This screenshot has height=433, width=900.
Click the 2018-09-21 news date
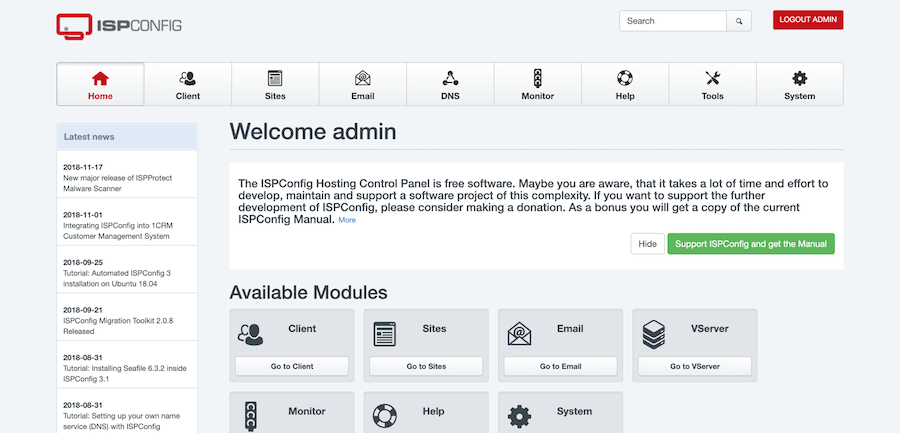pos(83,310)
